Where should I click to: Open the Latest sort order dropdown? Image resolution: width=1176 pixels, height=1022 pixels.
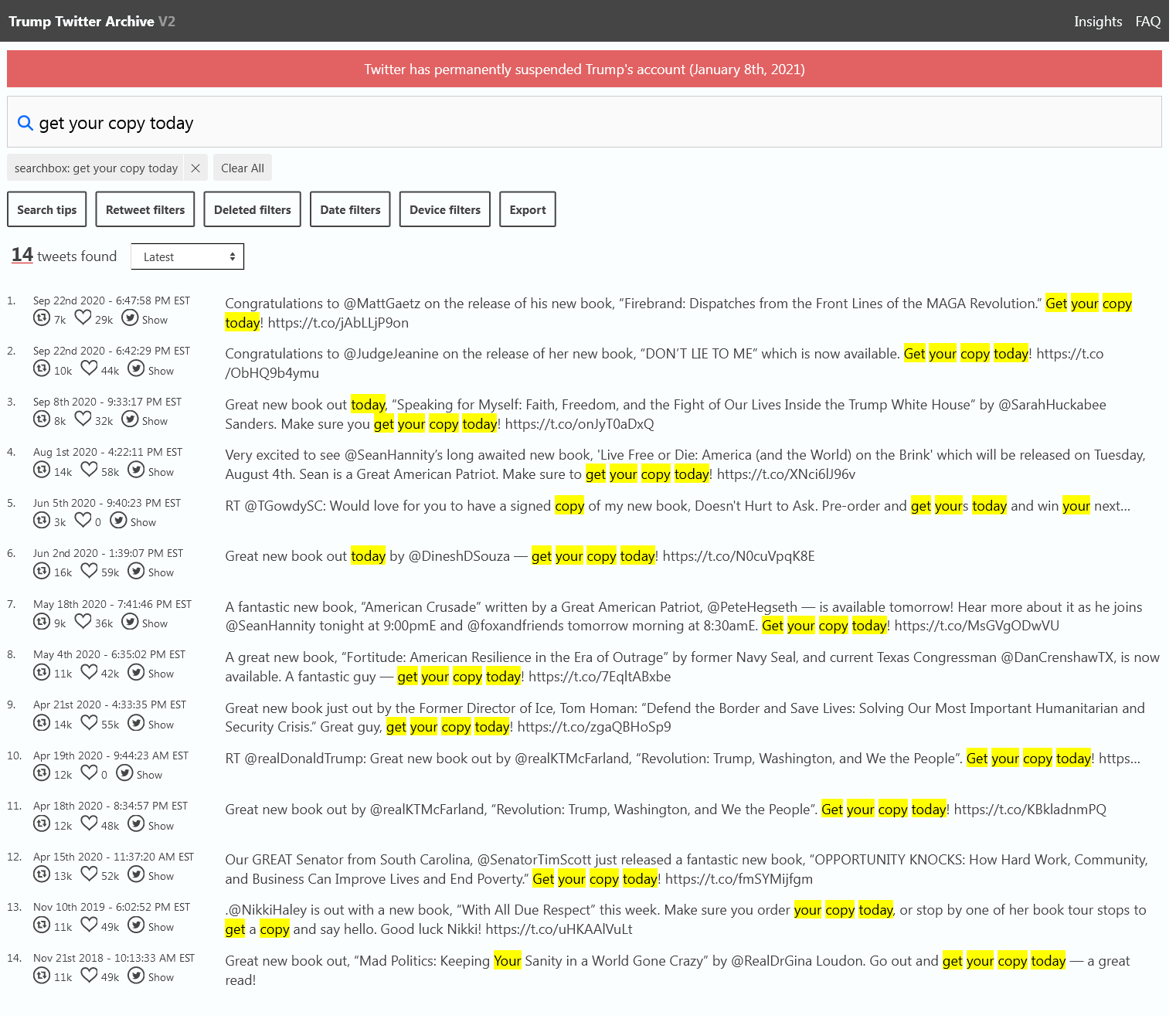pos(188,256)
